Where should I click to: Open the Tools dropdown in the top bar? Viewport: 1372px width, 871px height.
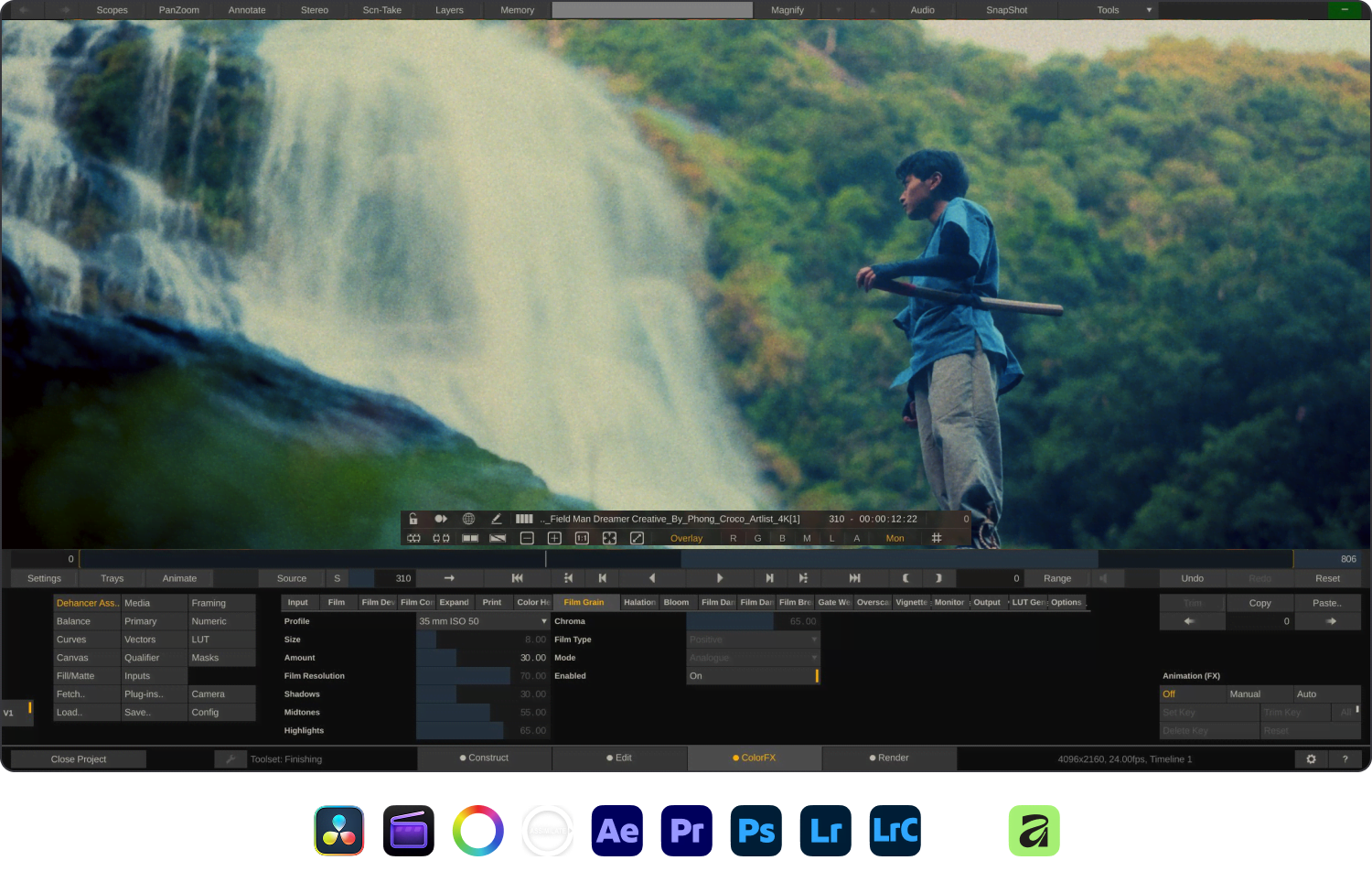(1109, 10)
